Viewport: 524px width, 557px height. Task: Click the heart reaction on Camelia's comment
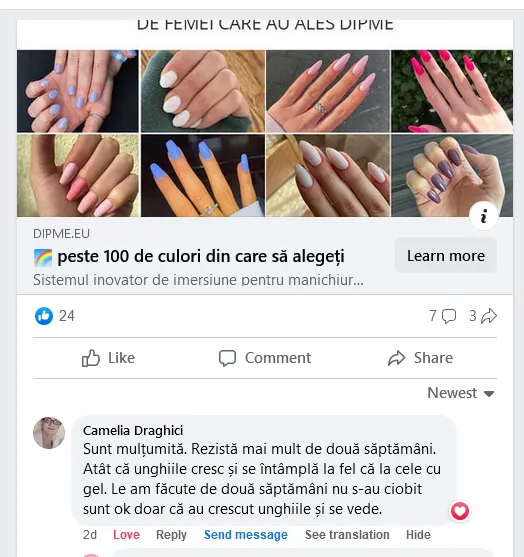point(460,511)
